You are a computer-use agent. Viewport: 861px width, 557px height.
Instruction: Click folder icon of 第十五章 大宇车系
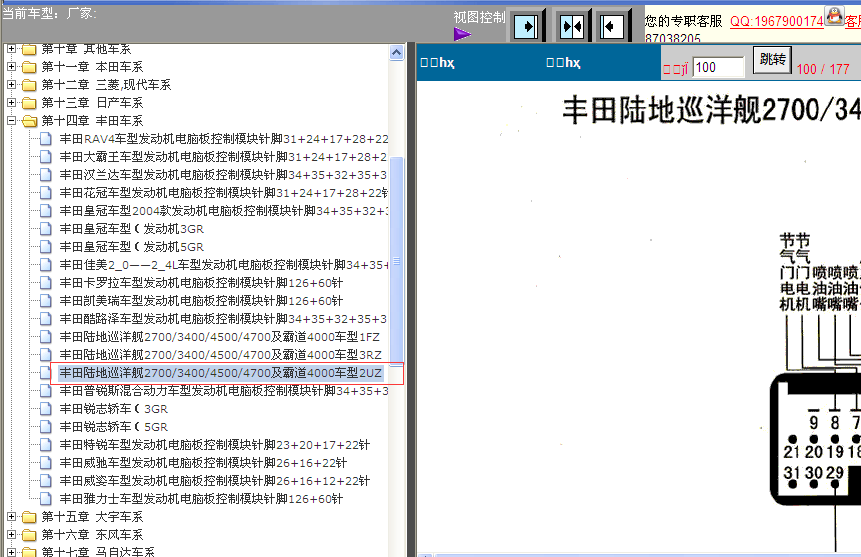click(x=29, y=517)
